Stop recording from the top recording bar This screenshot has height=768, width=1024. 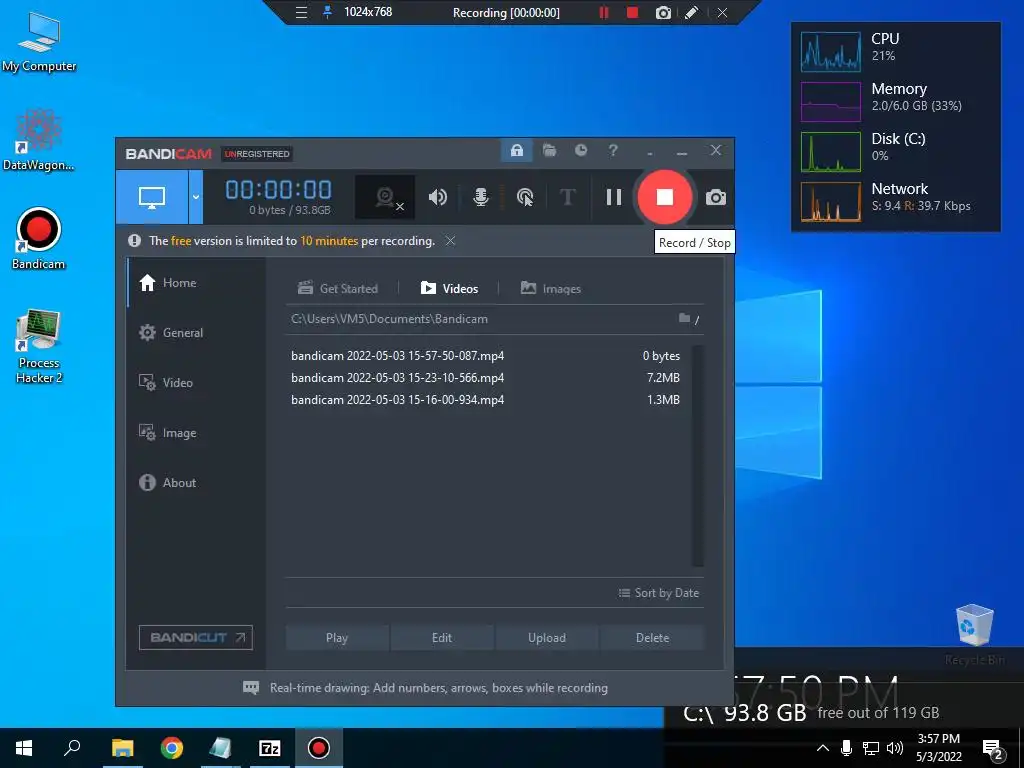pyautogui.click(x=632, y=12)
